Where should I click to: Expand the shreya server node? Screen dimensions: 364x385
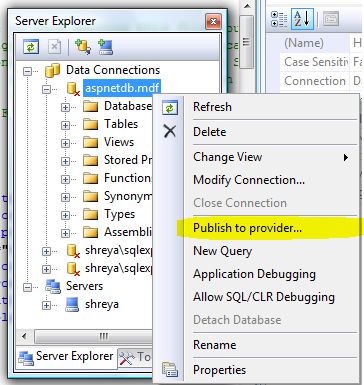tap(47, 305)
